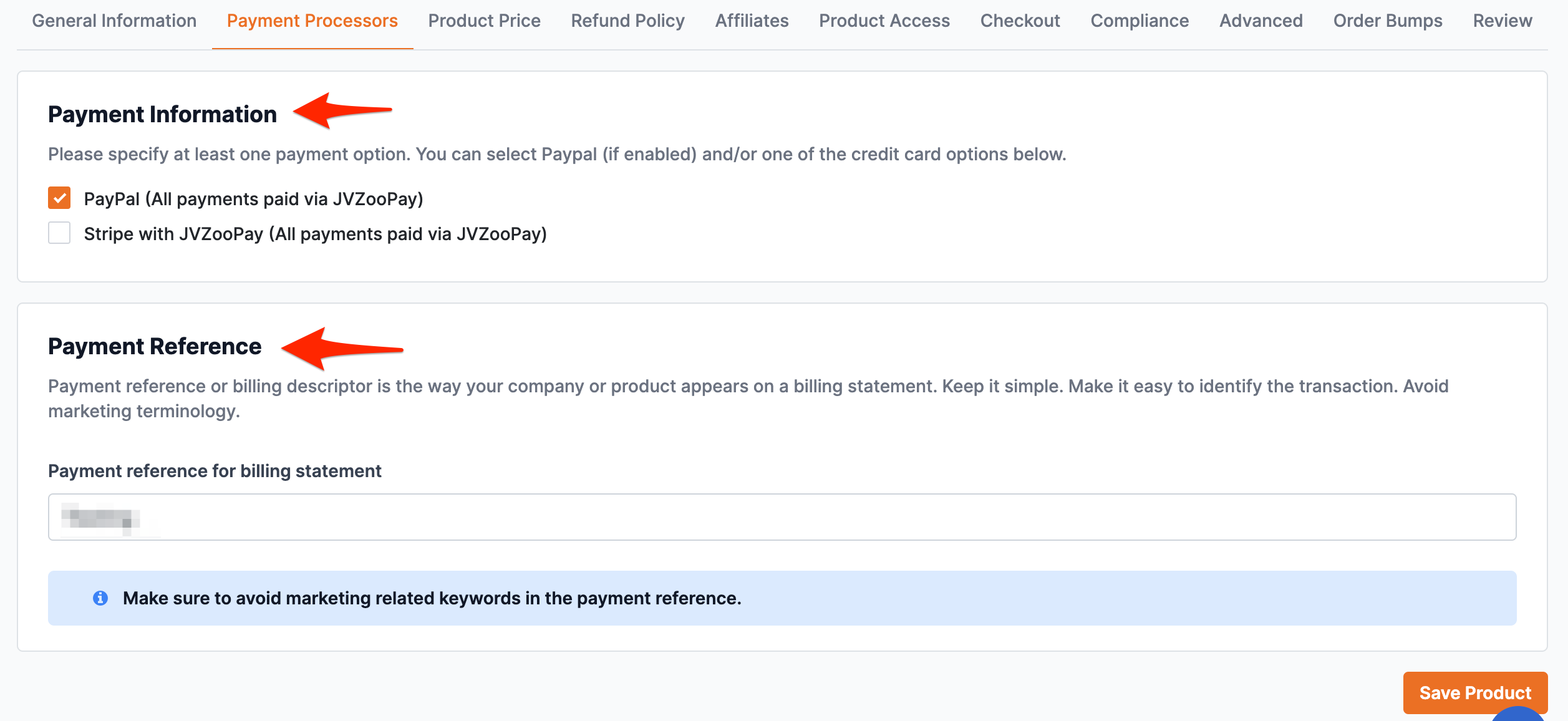Open the Affiliates tab

tap(752, 21)
